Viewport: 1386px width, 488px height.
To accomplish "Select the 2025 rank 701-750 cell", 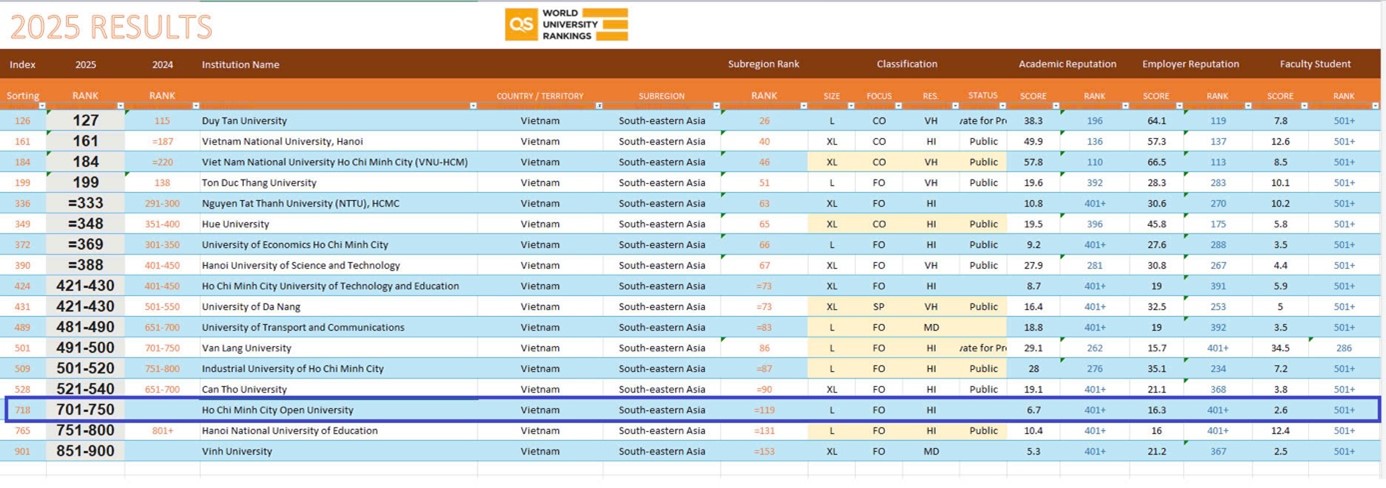I will pos(86,410).
